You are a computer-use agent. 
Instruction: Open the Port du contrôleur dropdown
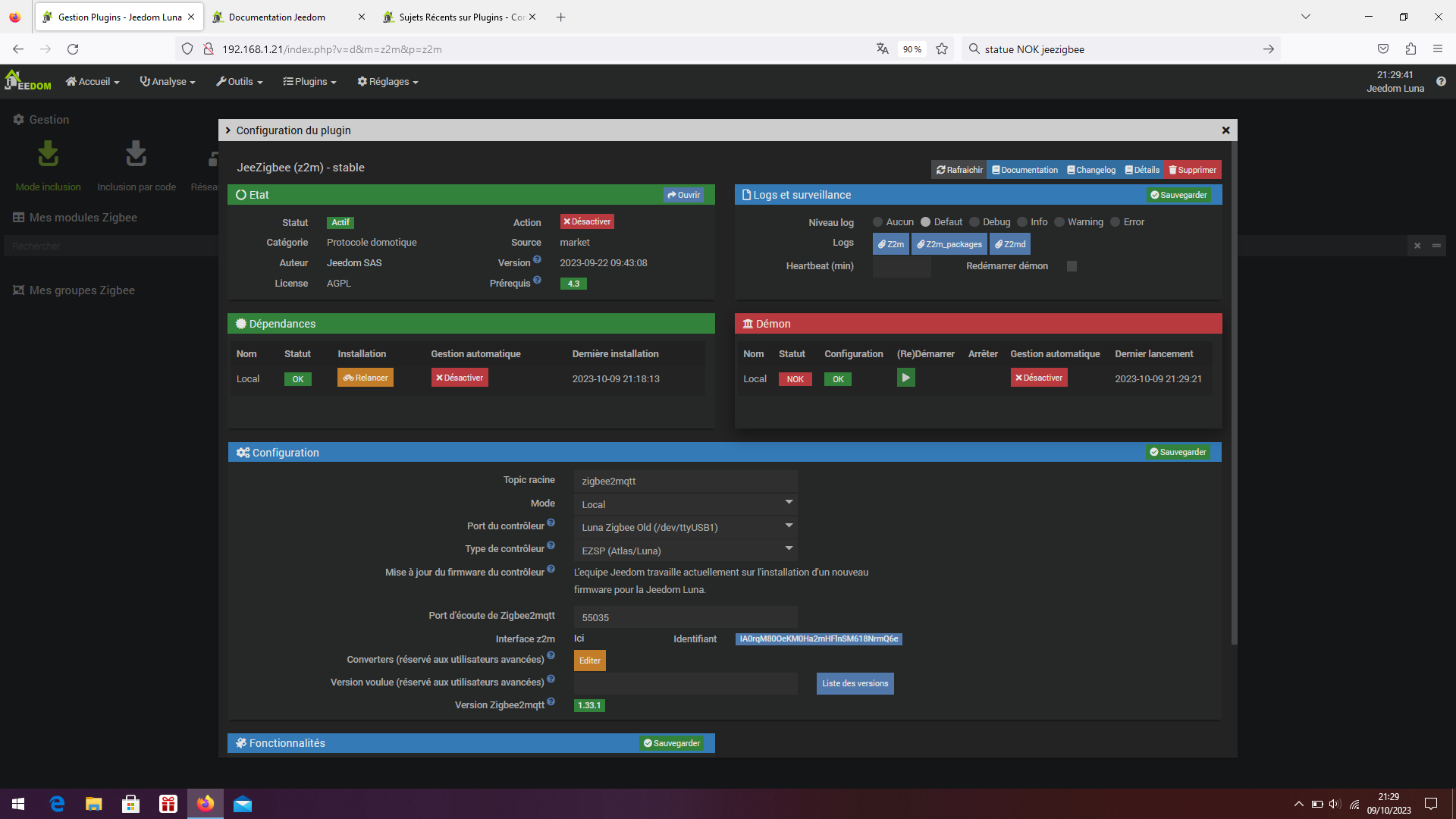click(686, 527)
